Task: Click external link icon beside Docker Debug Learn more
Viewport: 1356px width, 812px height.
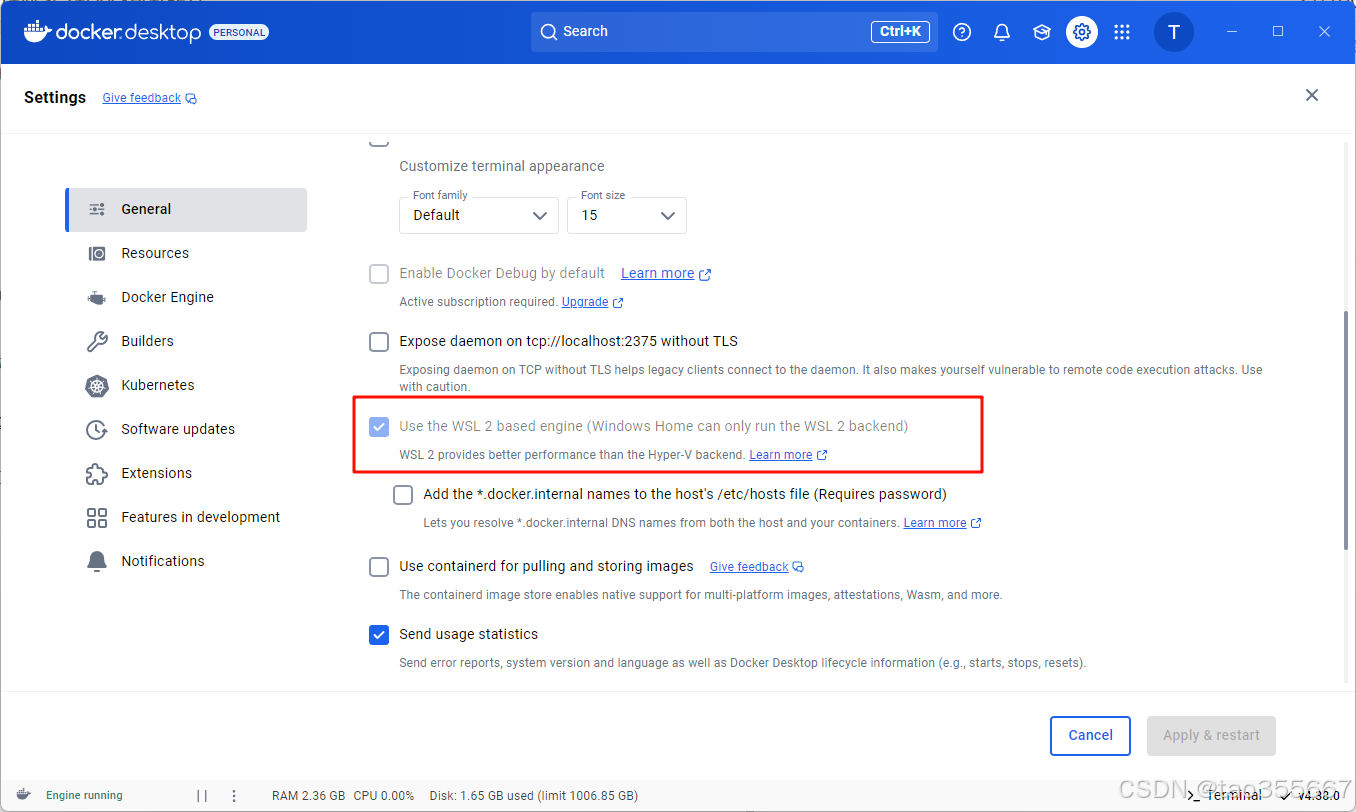Action: coord(705,274)
